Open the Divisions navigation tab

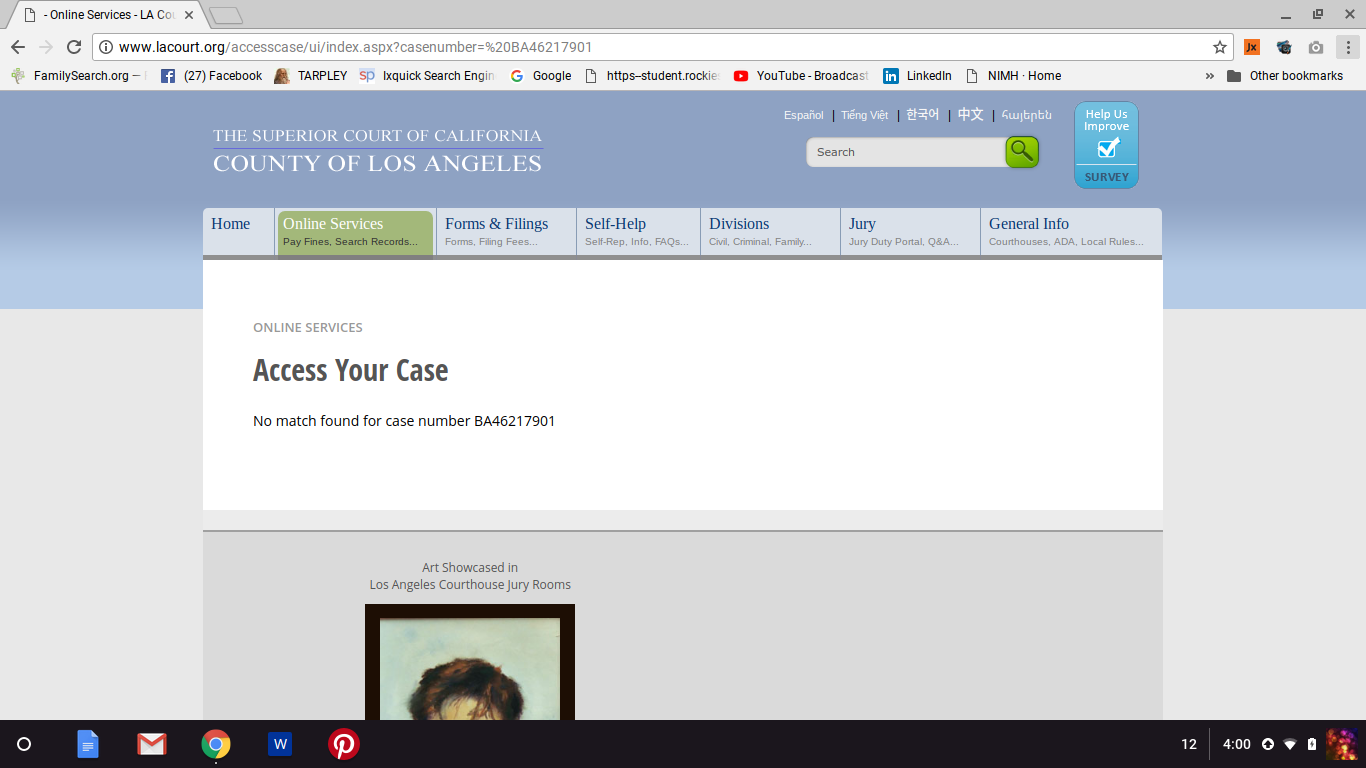(x=770, y=232)
